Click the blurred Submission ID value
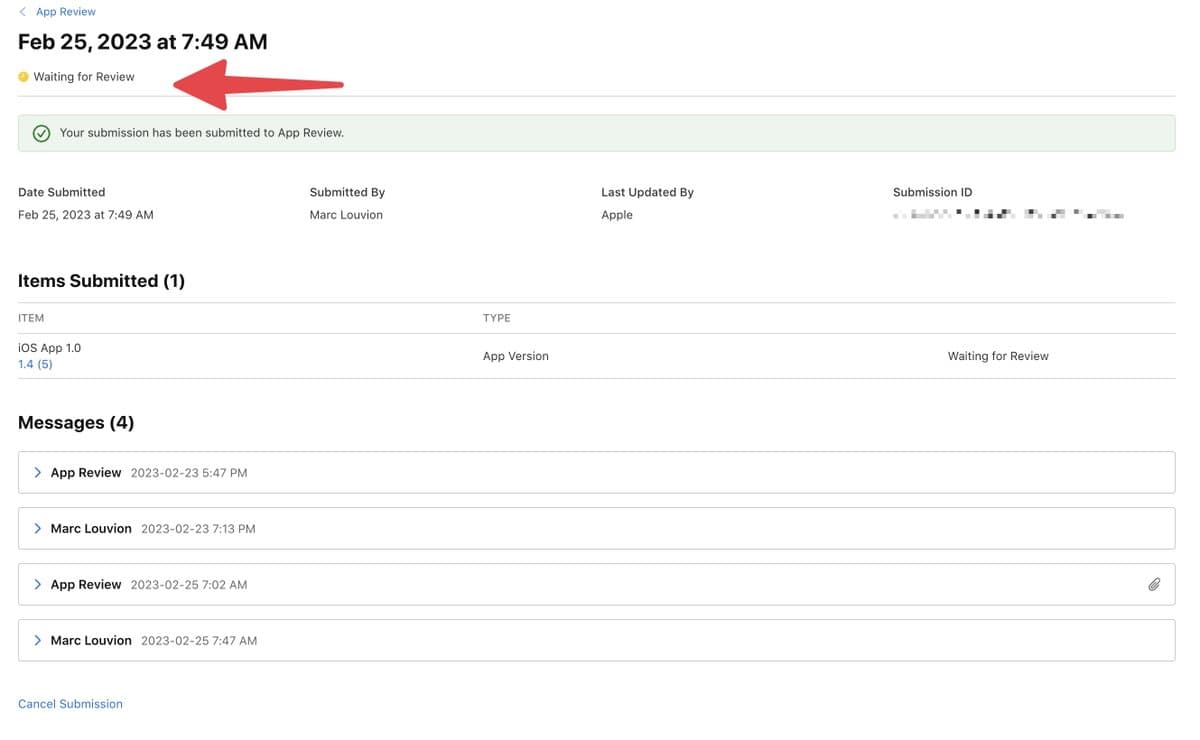Image resolution: width=1200 pixels, height=740 pixels. coord(1009,215)
